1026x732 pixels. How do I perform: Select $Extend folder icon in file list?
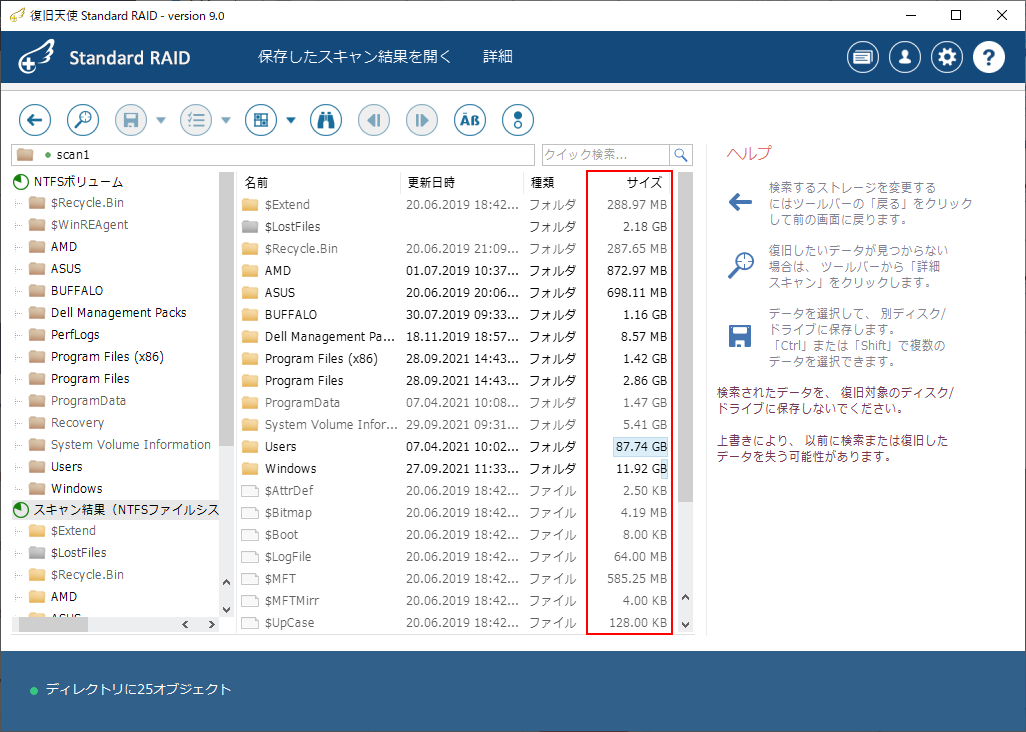click(250, 205)
